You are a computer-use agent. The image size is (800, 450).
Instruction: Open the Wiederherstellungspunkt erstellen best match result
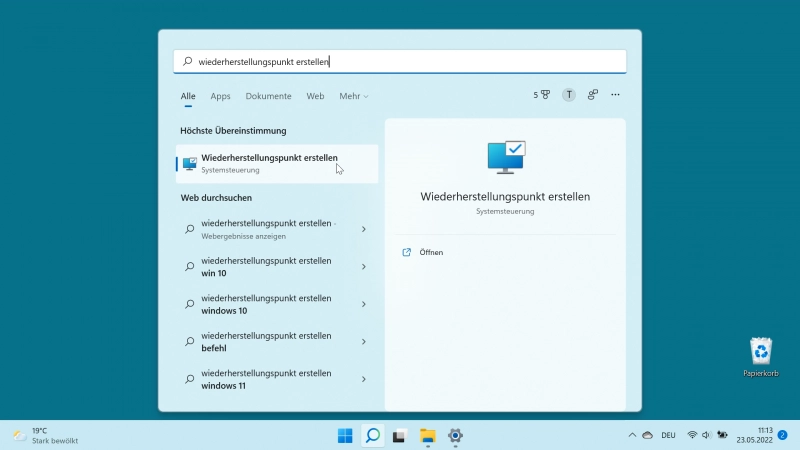pyautogui.click(x=277, y=164)
